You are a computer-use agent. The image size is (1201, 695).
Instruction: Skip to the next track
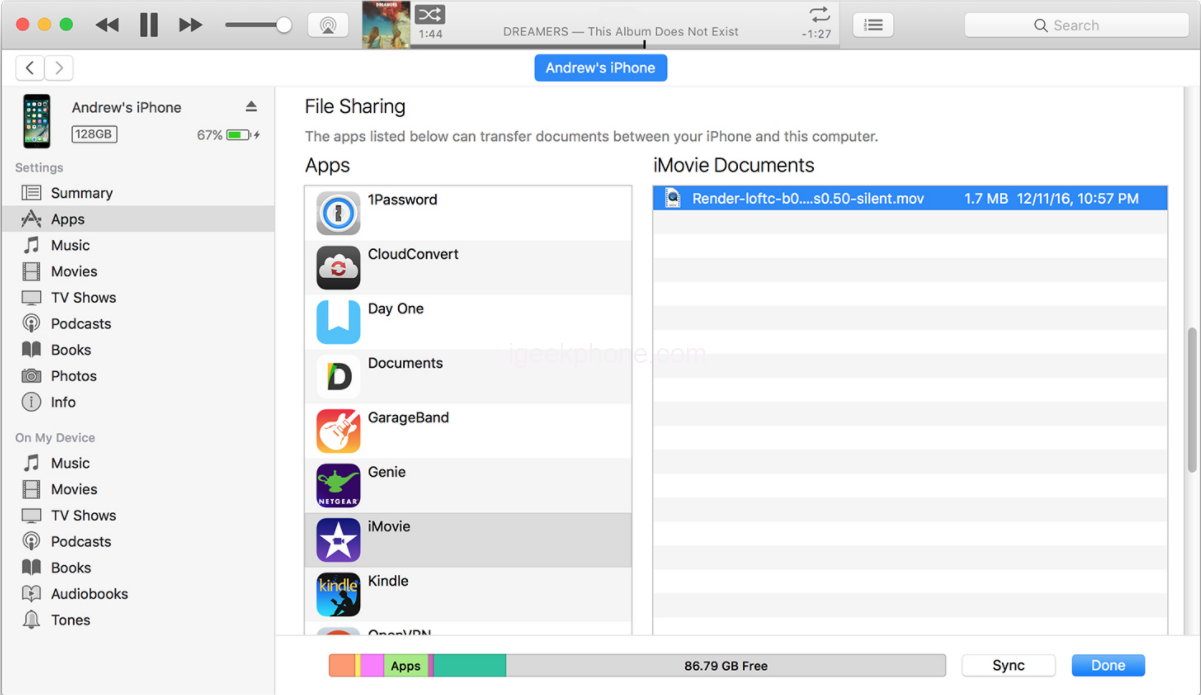pyautogui.click(x=190, y=25)
